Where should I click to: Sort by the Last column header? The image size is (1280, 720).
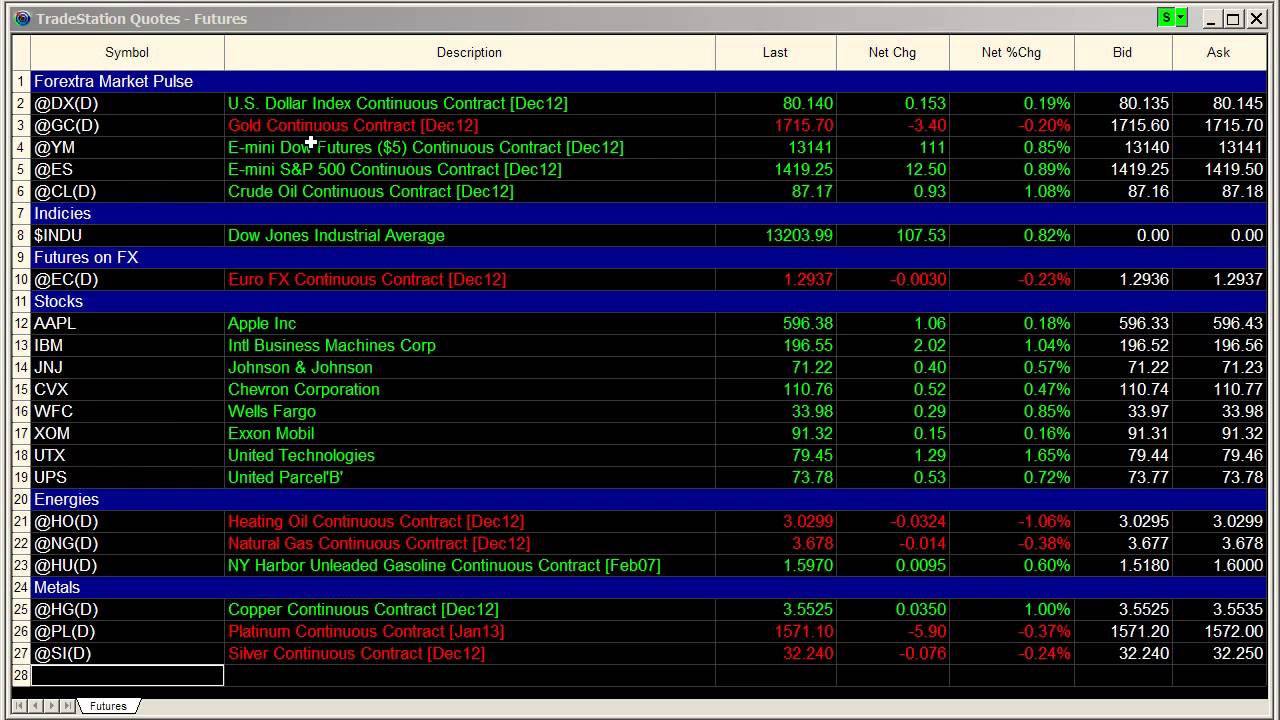point(775,52)
